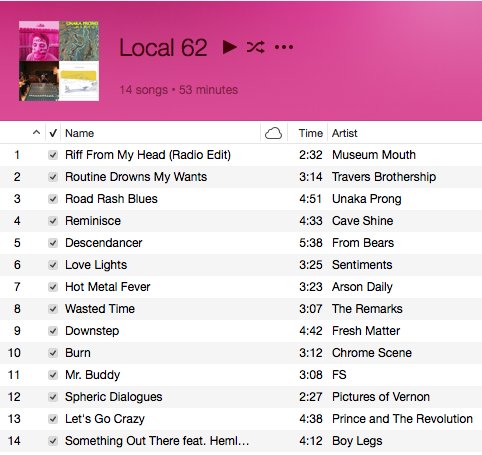Image resolution: width=482 pixels, height=455 pixels.
Task: Toggle the Descendancer checkbox
Action: click(53, 243)
